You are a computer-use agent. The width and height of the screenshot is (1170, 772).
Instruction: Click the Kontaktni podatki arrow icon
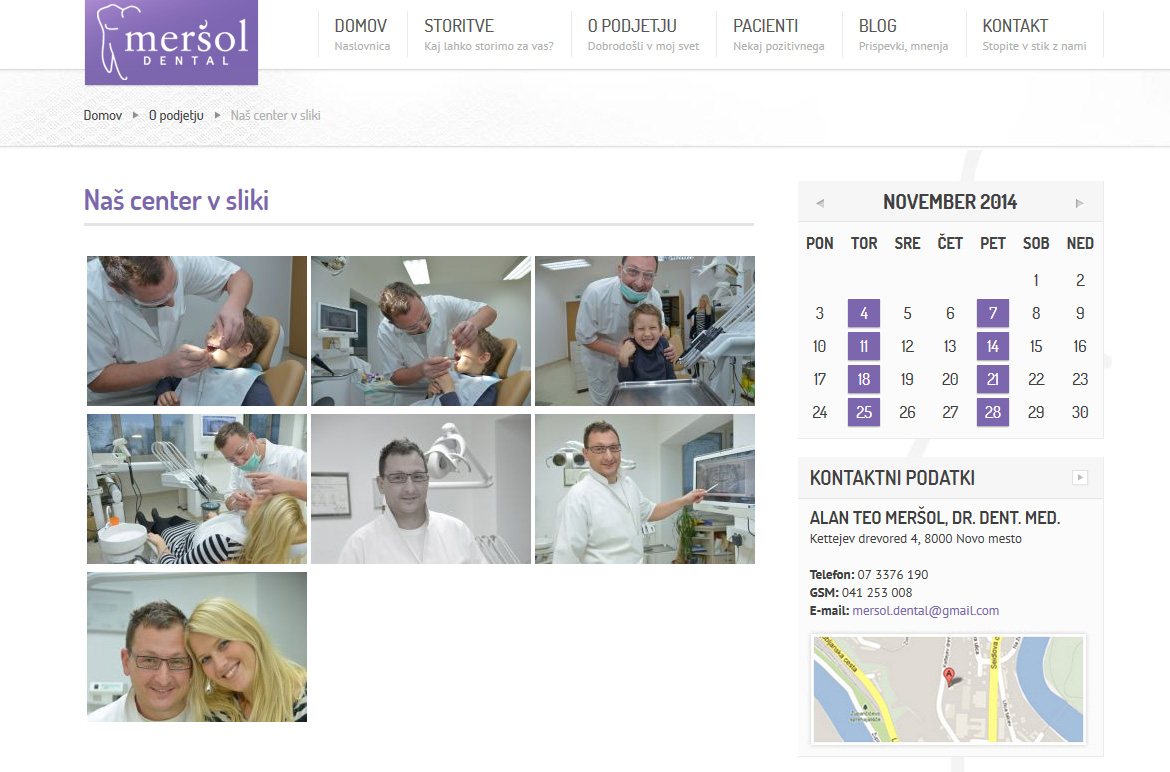(x=1079, y=478)
